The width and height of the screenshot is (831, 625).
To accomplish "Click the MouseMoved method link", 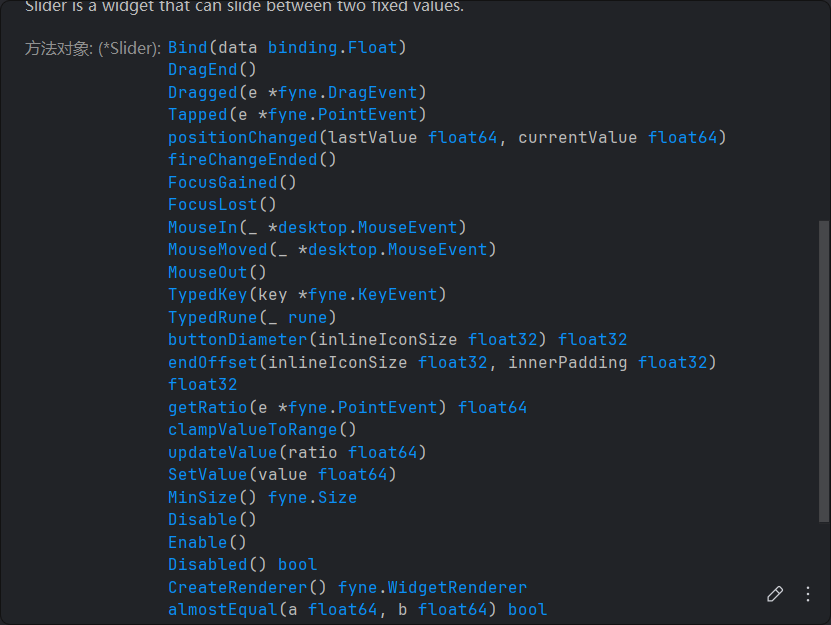I will click(217, 249).
